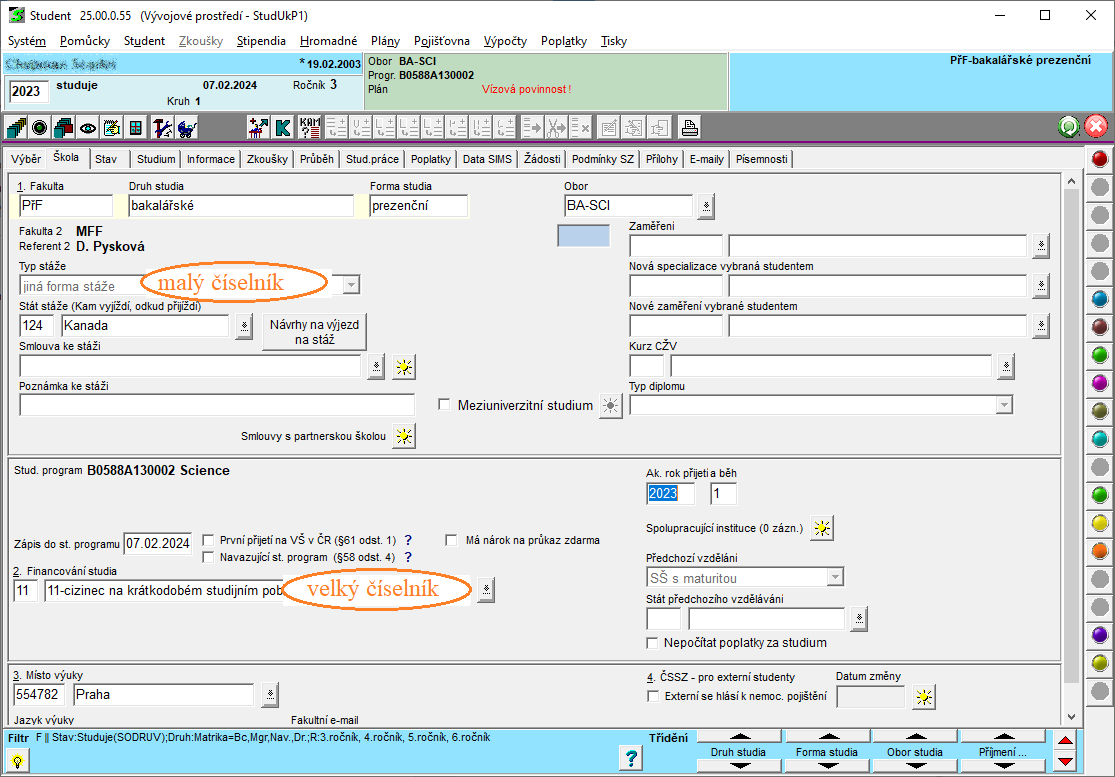Sort ascending by Druh studia
The height and width of the screenshot is (777, 1115).
tap(740, 736)
